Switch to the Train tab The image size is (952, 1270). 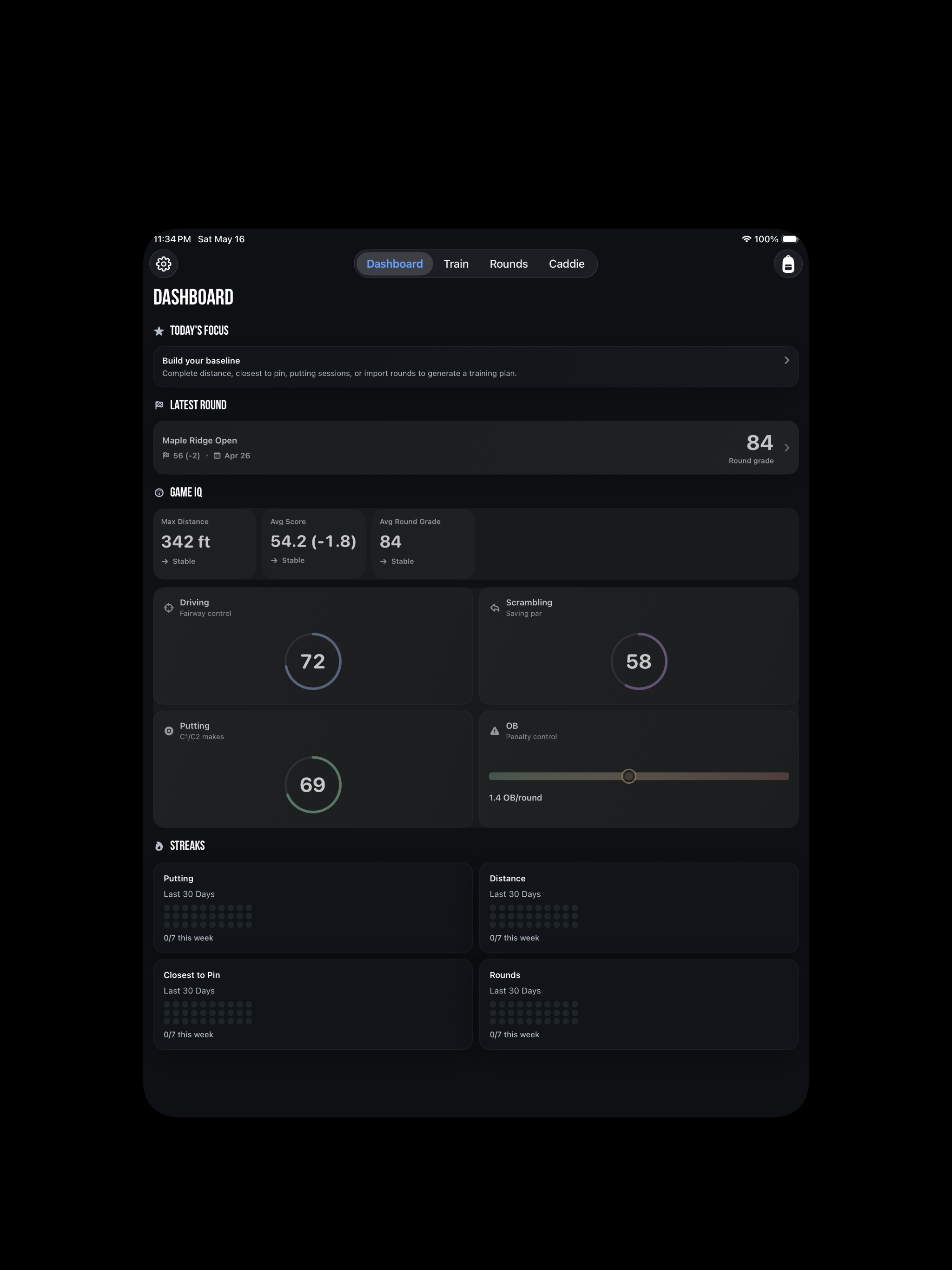click(x=456, y=264)
